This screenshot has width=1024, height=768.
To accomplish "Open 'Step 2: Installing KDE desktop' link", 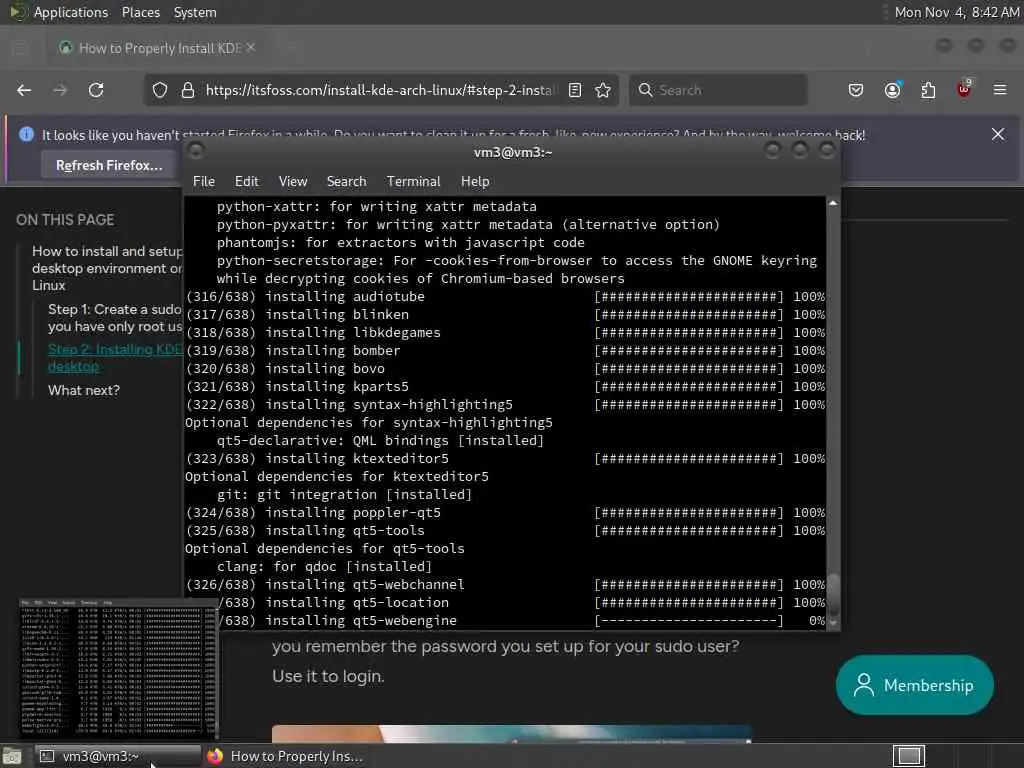I will pos(115,358).
